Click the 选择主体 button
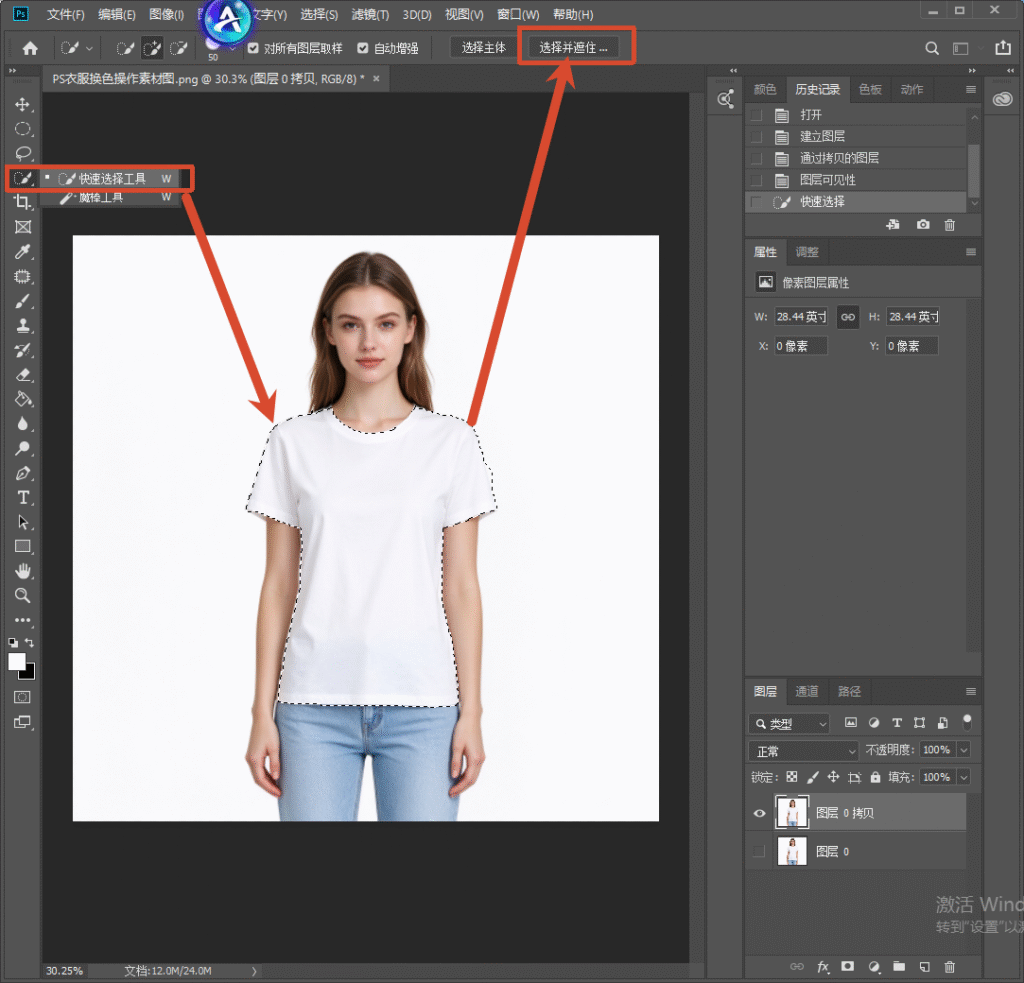The image size is (1024, 983). pos(483,48)
